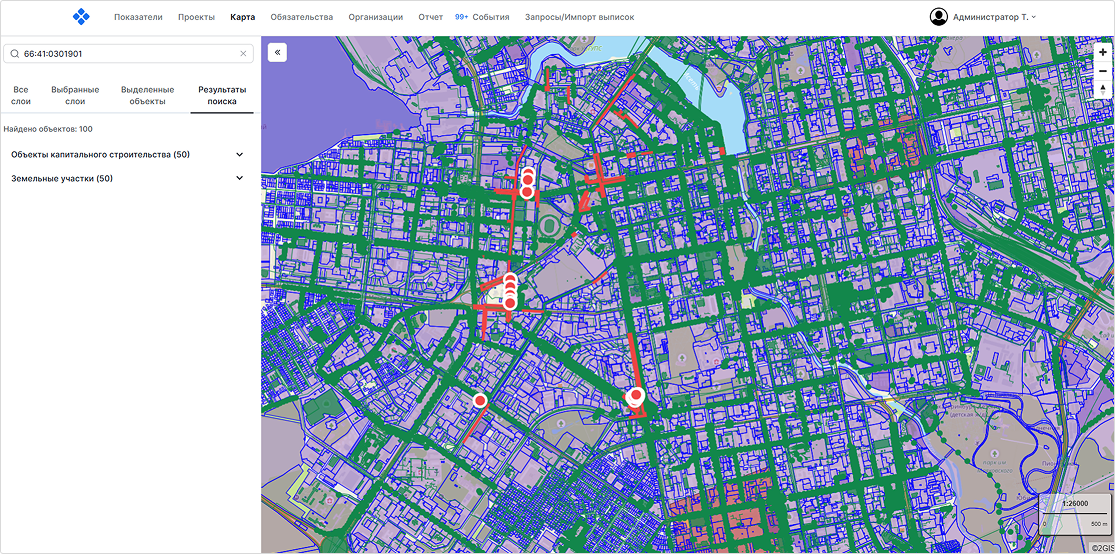Screen dimensions: 1115x554
Task: Open the Показатели menu
Action: click(138, 17)
